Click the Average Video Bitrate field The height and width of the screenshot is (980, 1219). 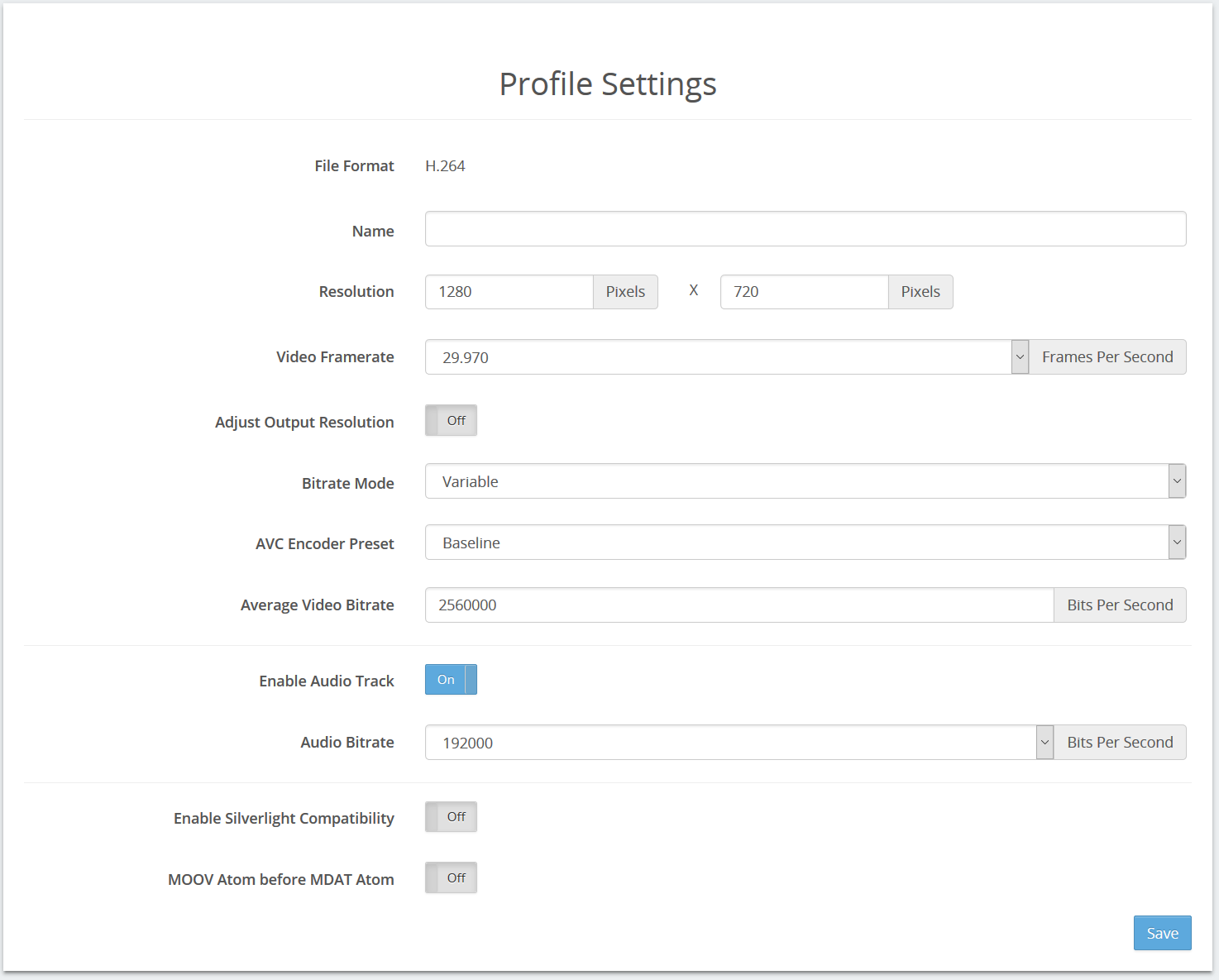[x=739, y=605]
